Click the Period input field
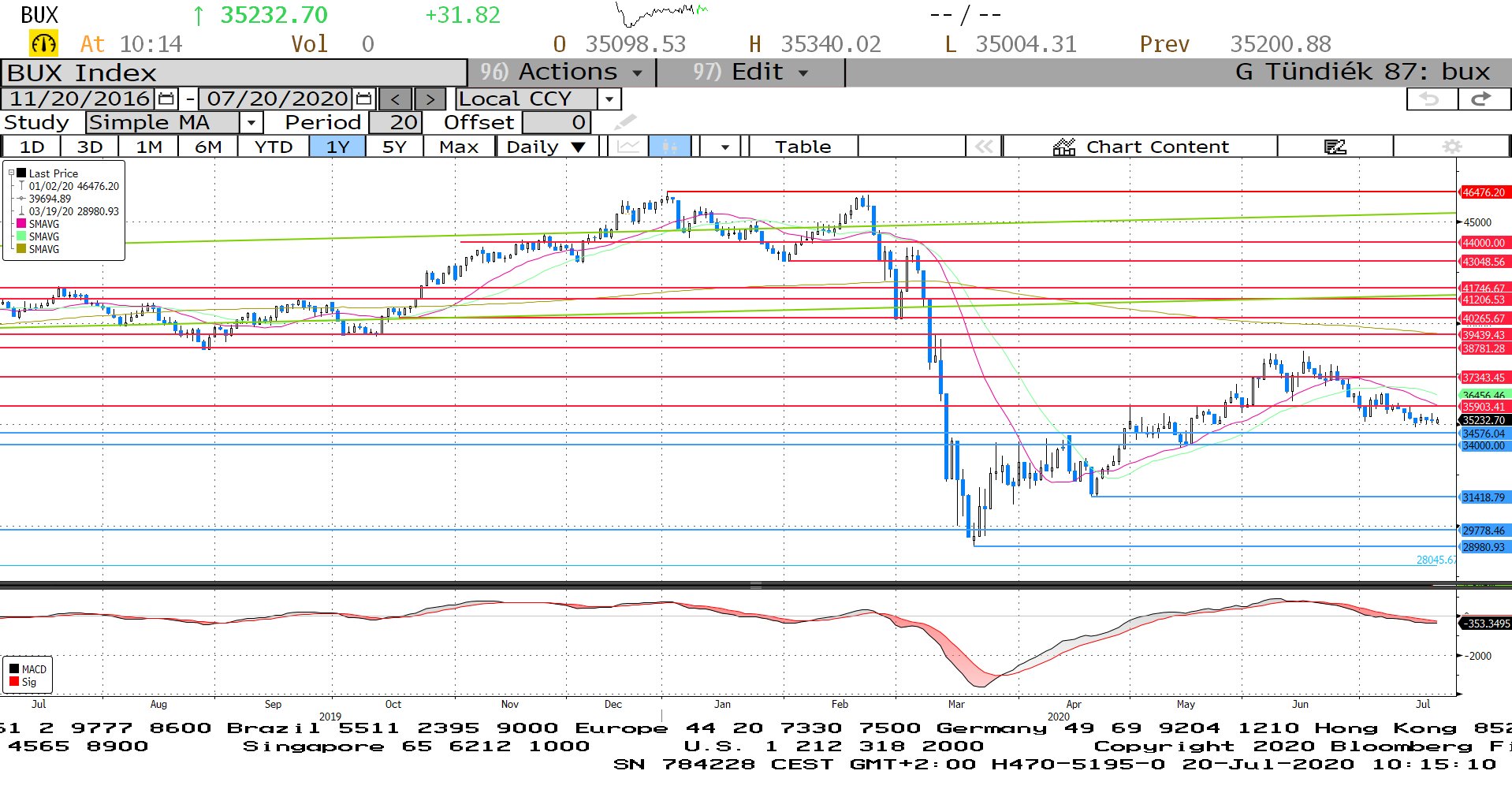 coord(396,122)
